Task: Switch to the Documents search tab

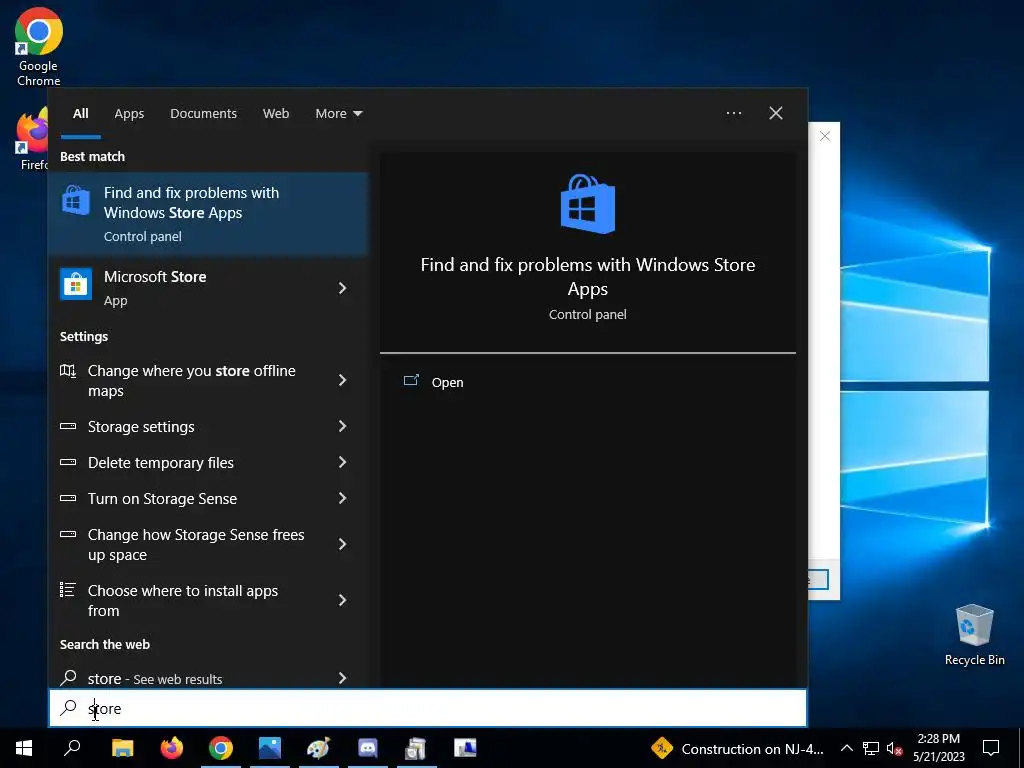Action: click(x=203, y=114)
